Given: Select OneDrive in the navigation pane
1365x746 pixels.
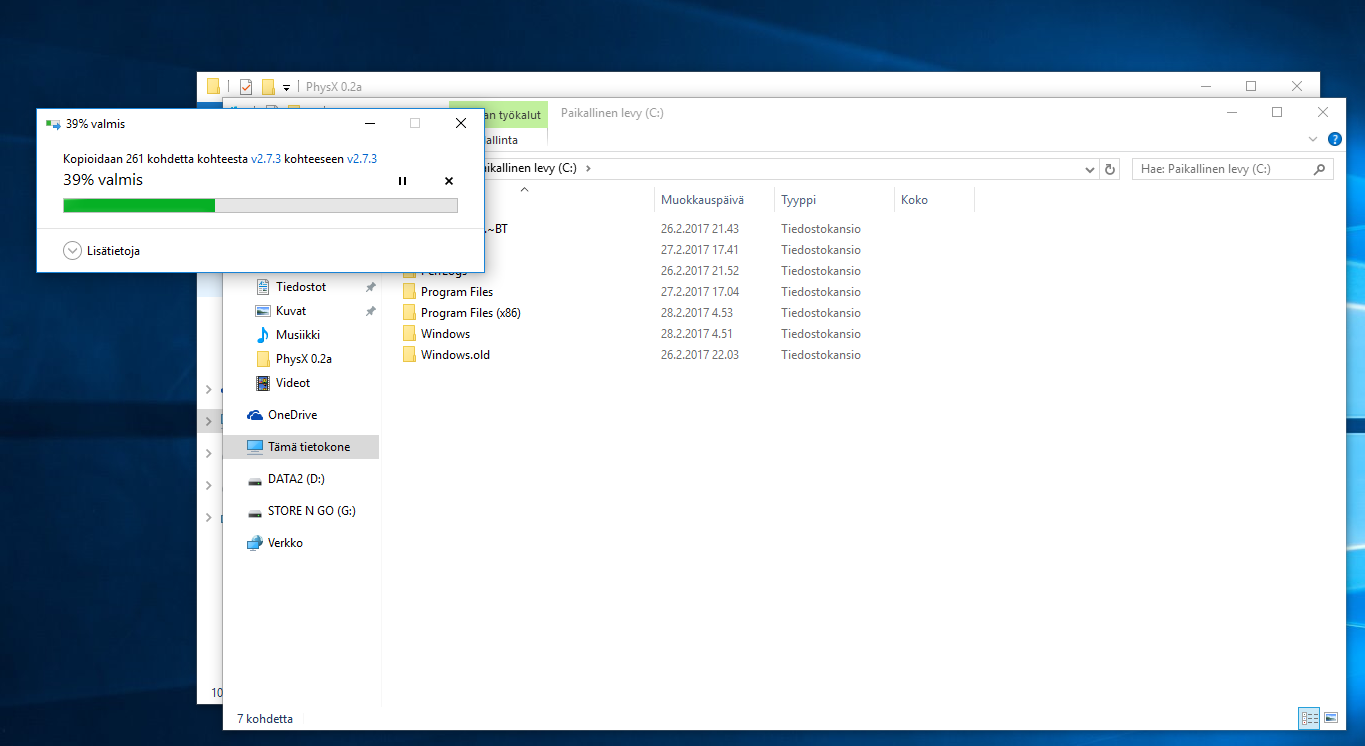Looking at the screenshot, I should (x=292, y=415).
